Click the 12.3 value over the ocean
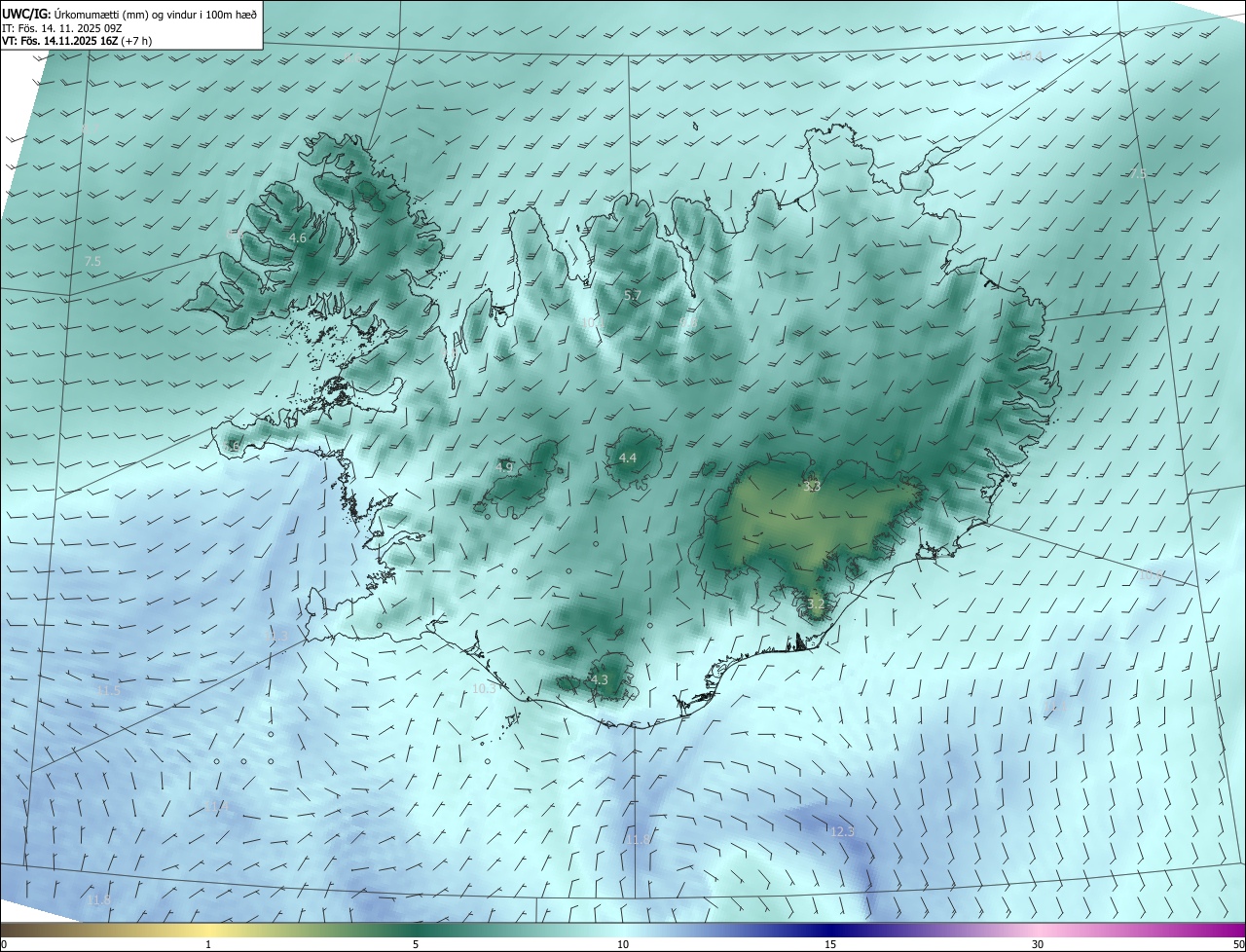This screenshot has height=952, width=1246. click(842, 831)
